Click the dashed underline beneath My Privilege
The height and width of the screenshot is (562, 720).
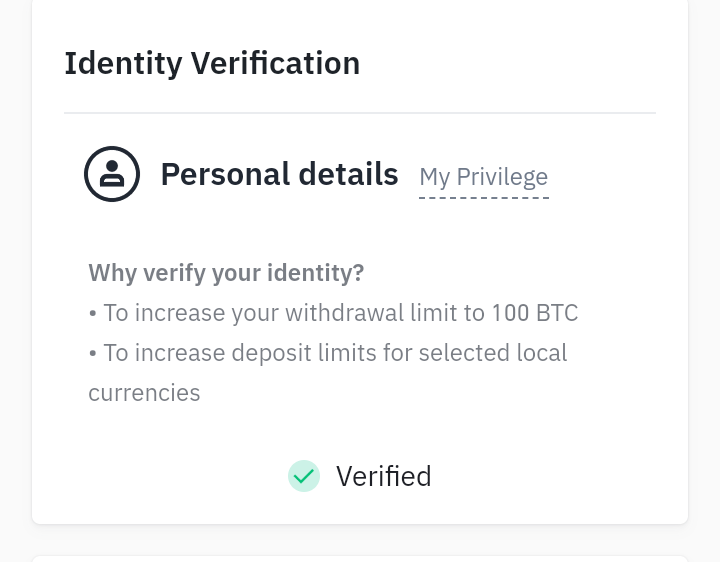click(x=483, y=197)
